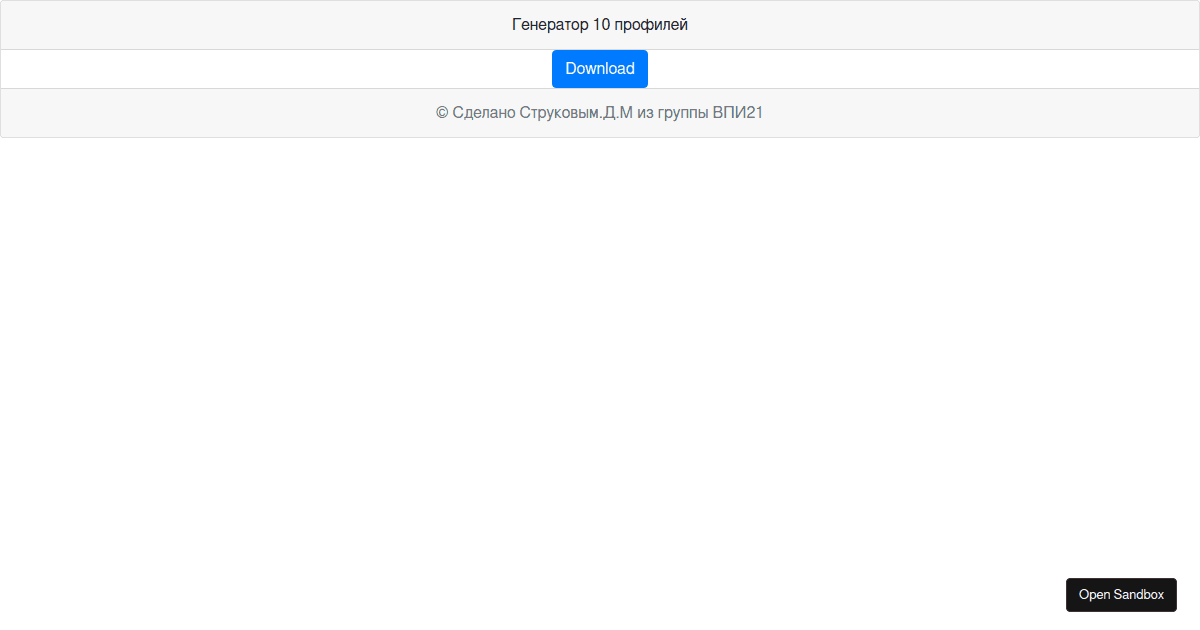Click the word "Sandbox" on the black button
This screenshot has width=1200, height=630.
[x=1139, y=594]
